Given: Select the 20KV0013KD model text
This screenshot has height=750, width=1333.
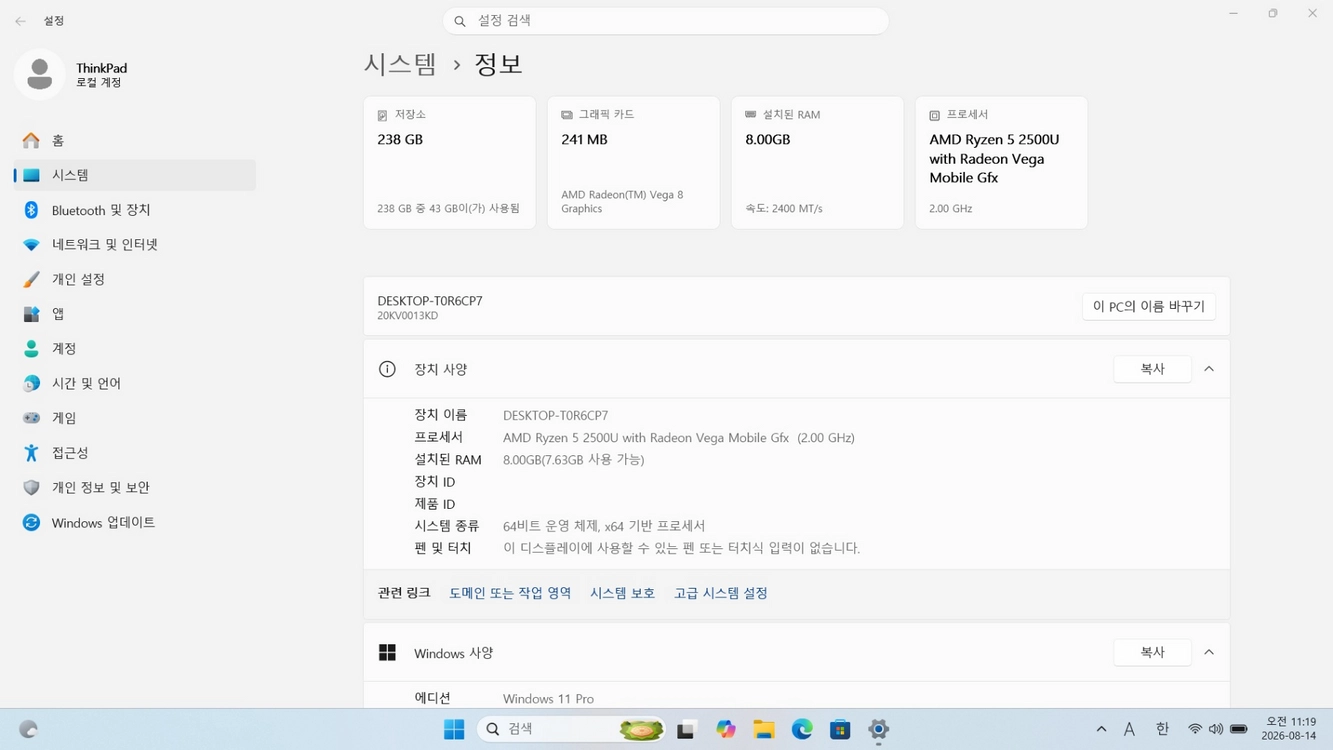Looking at the screenshot, I should click(408, 316).
